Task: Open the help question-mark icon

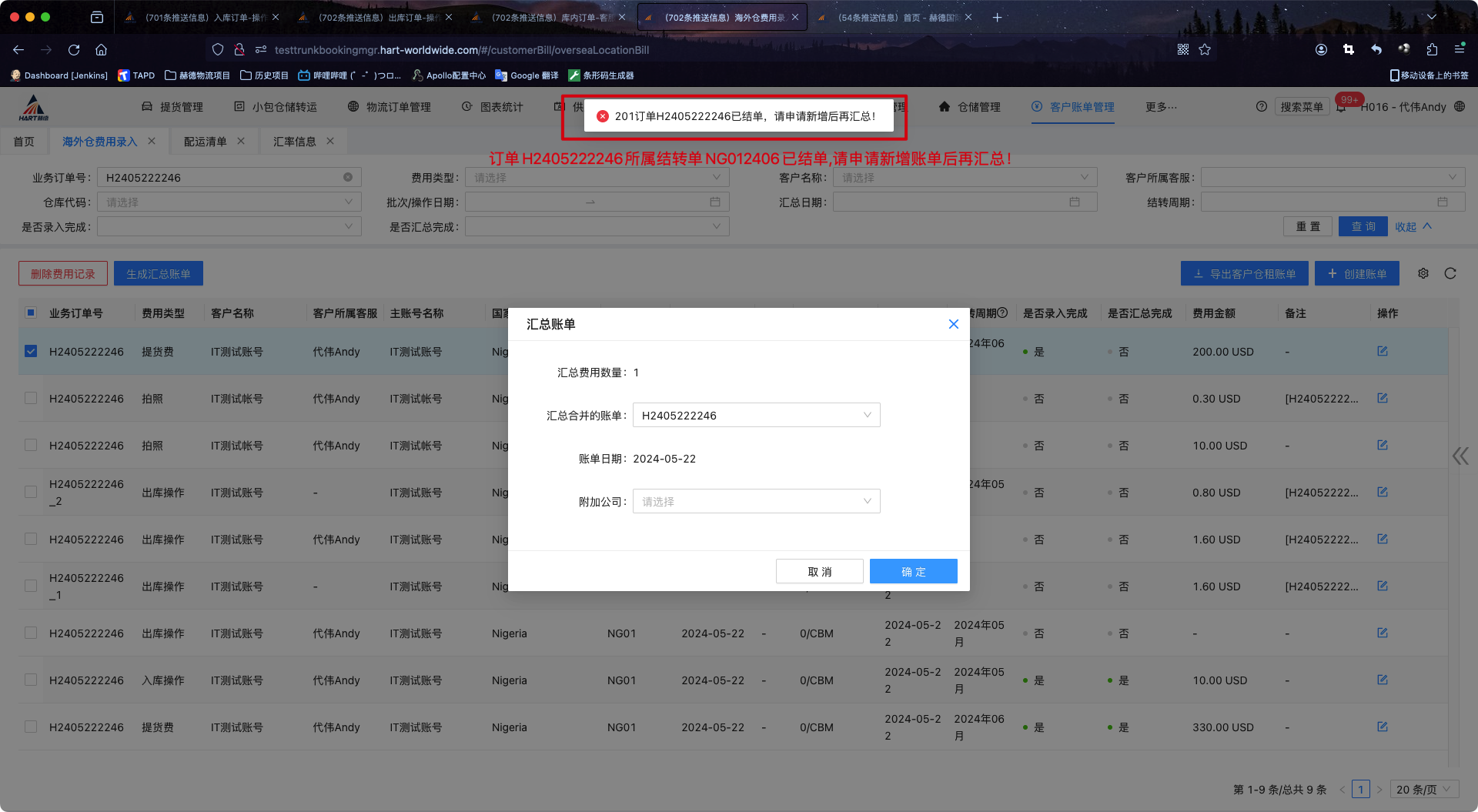Action: (1262, 107)
